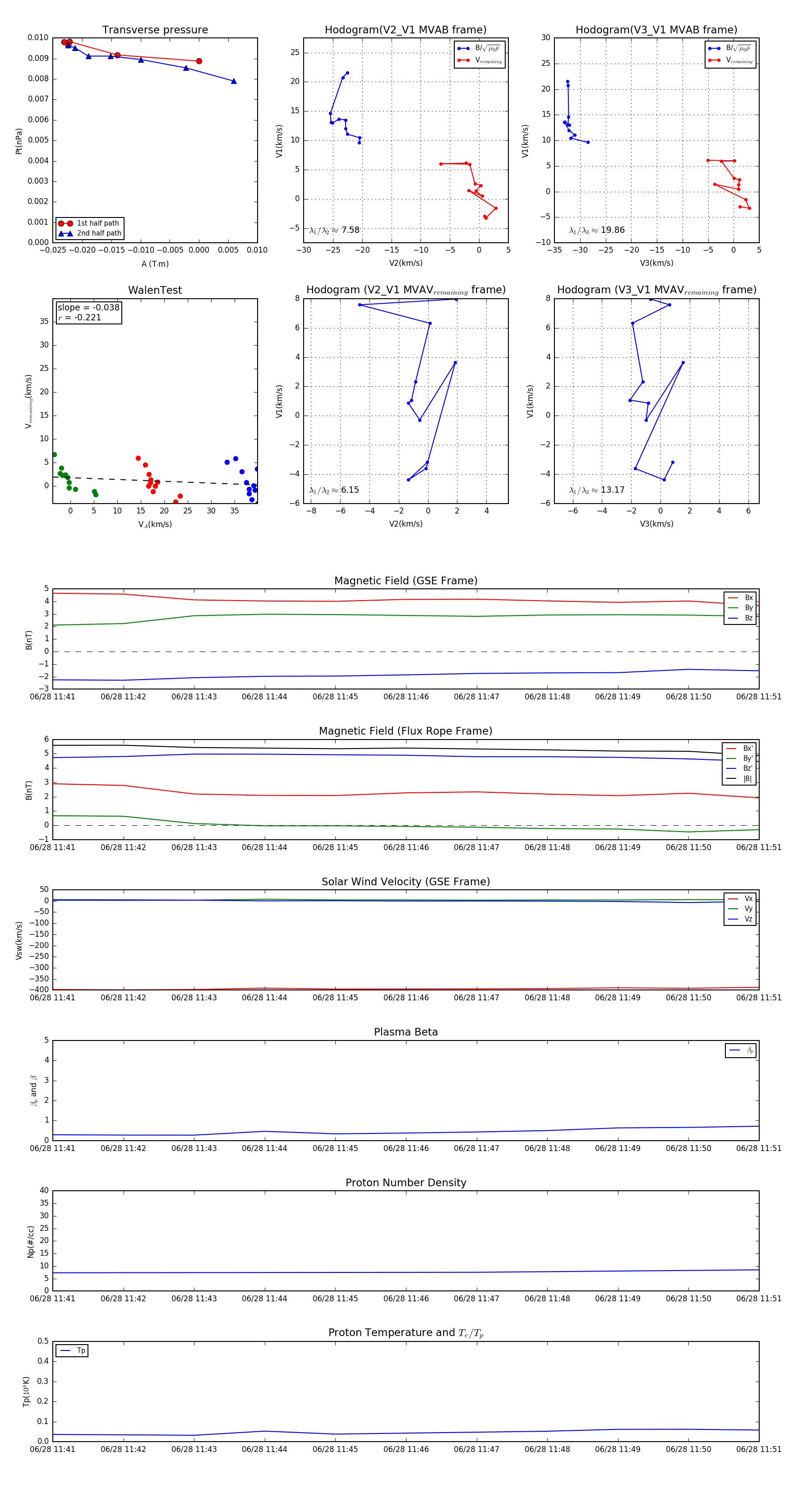
Task: Click '06/28 11:46' tick under Plasma Beta plot
Action: (x=406, y=1148)
